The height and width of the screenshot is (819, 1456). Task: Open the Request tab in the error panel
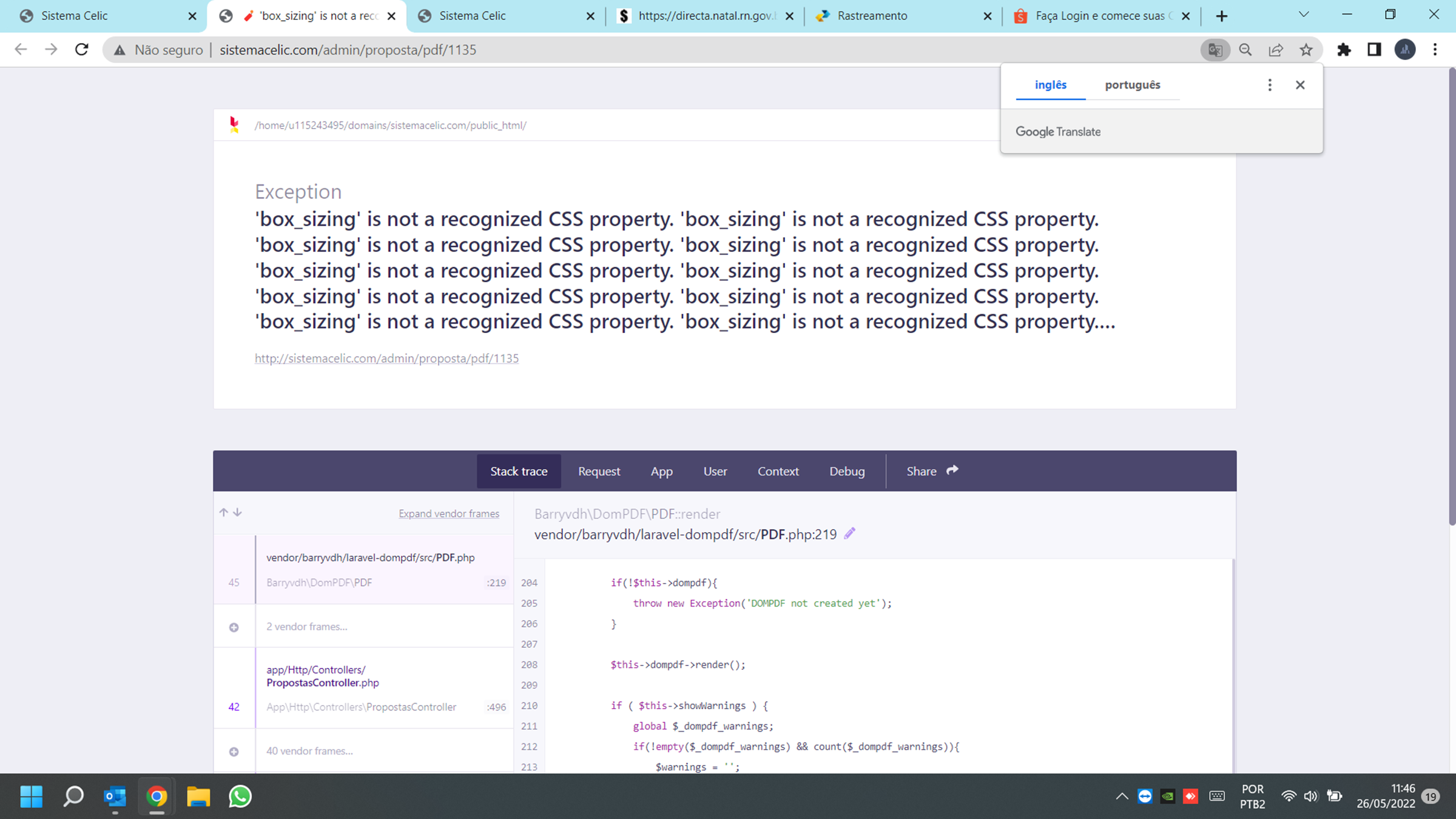tap(599, 471)
